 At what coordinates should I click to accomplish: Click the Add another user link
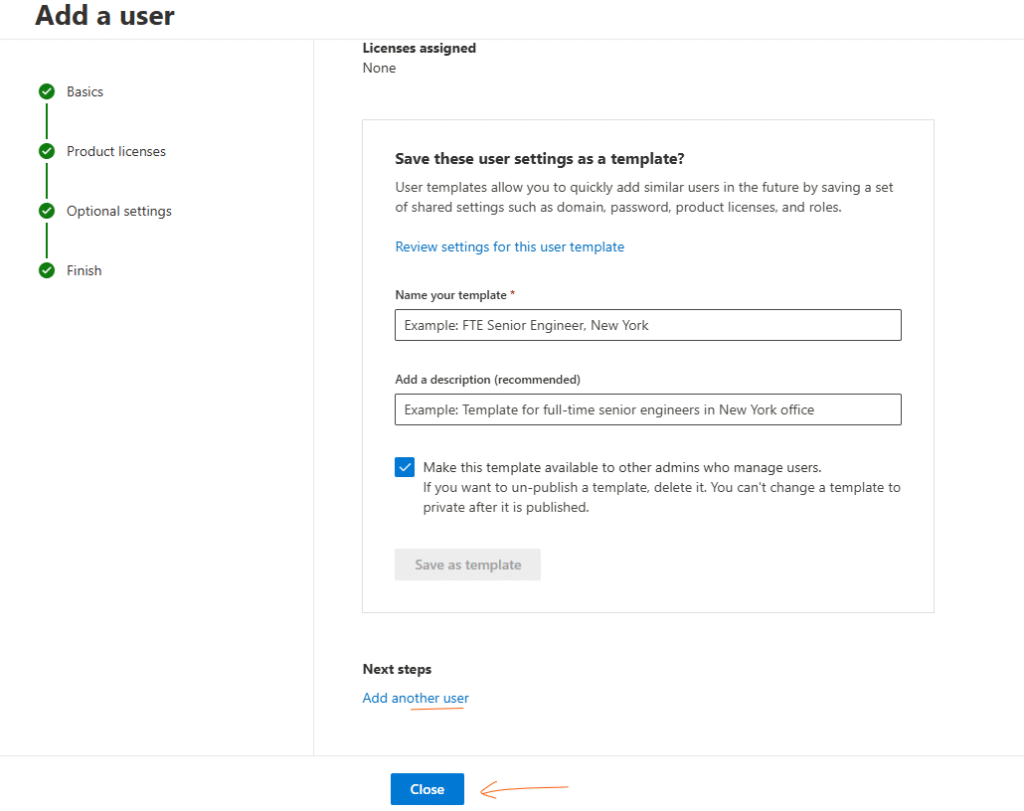click(x=415, y=698)
